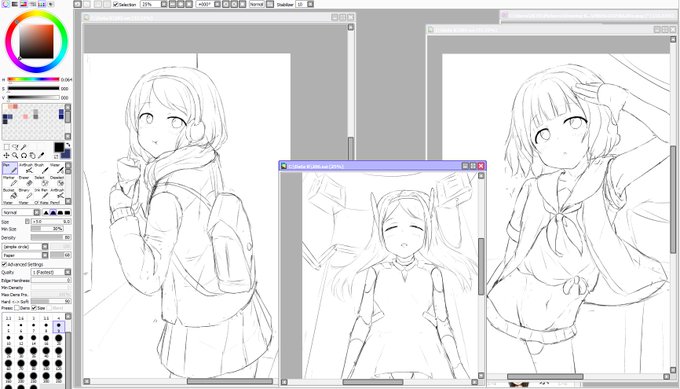Choose the lasso selection tool

point(15,147)
